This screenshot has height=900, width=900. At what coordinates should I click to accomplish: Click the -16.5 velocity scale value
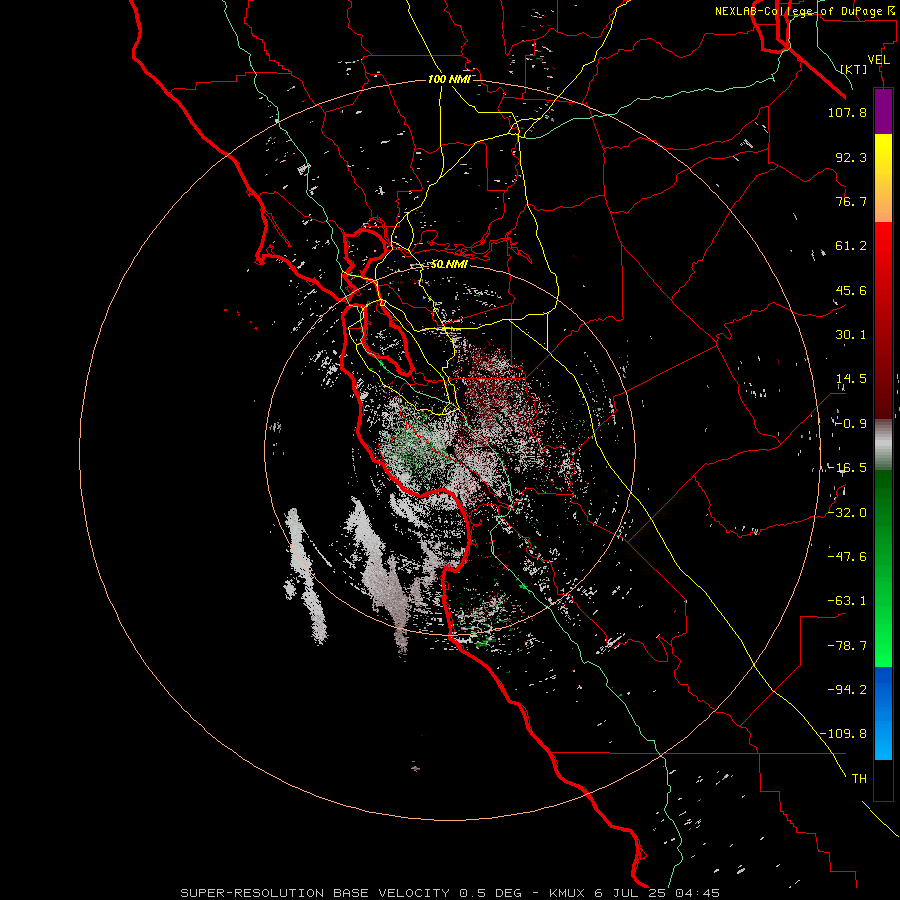pos(847,468)
